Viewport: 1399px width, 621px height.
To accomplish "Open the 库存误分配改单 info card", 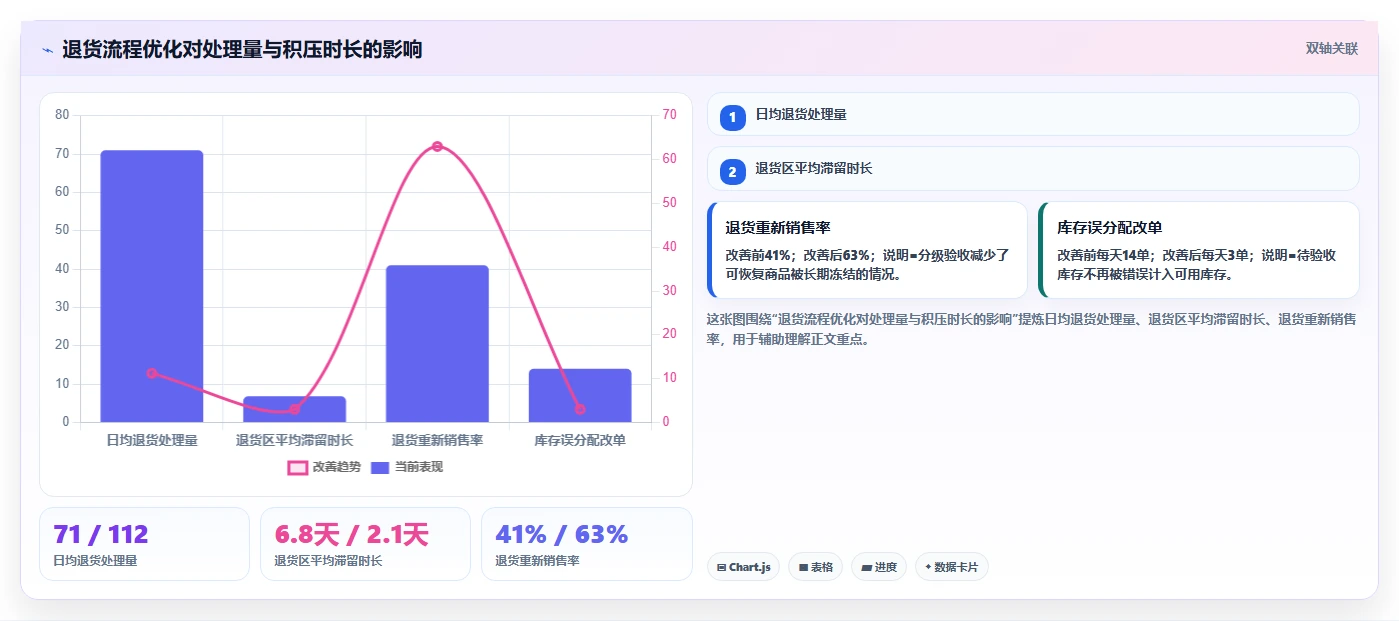I will (x=1199, y=250).
